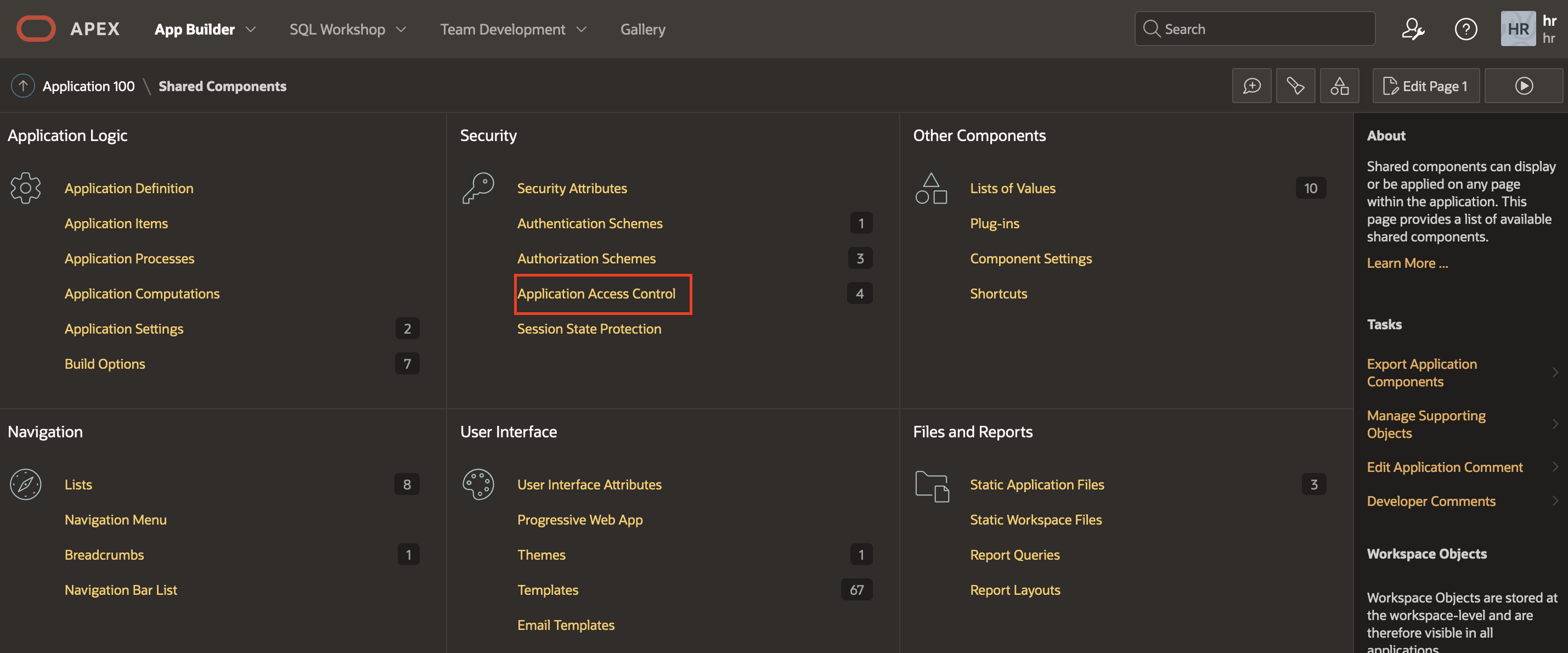Open Administration via the person icon
Viewport: 1568px width, 653px height.
(x=1413, y=29)
